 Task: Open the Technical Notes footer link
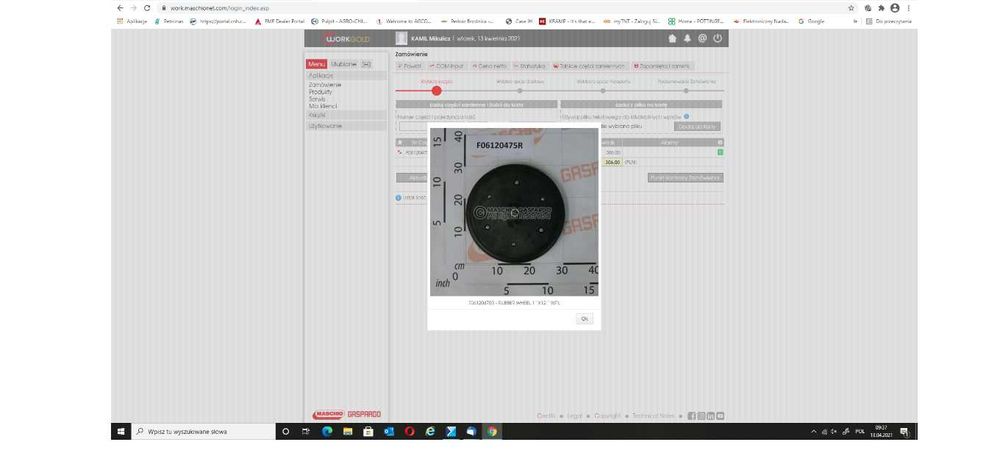[x=653, y=416]
